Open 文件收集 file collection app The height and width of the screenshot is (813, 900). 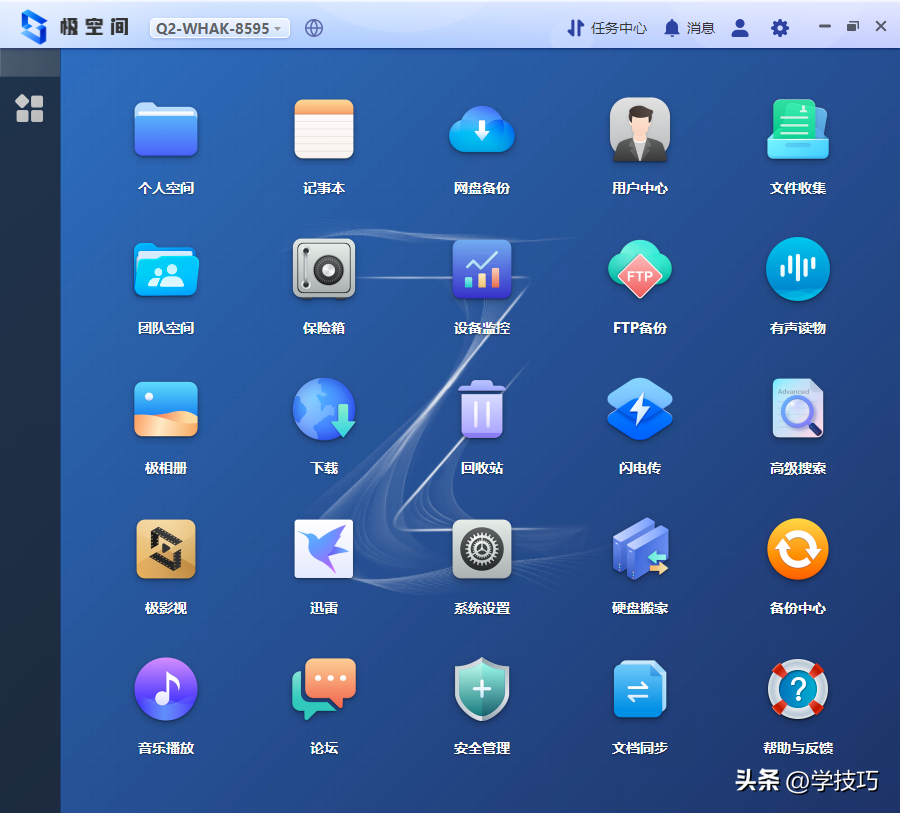coord(798,129)
